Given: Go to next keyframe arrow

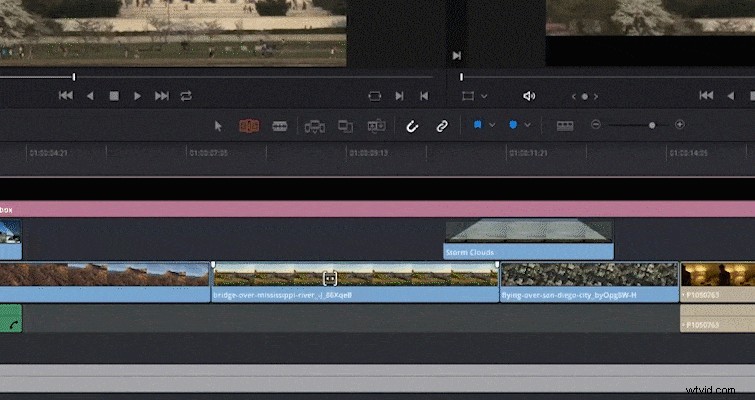Looking at the screenshot, I should (x=596, y=97).
